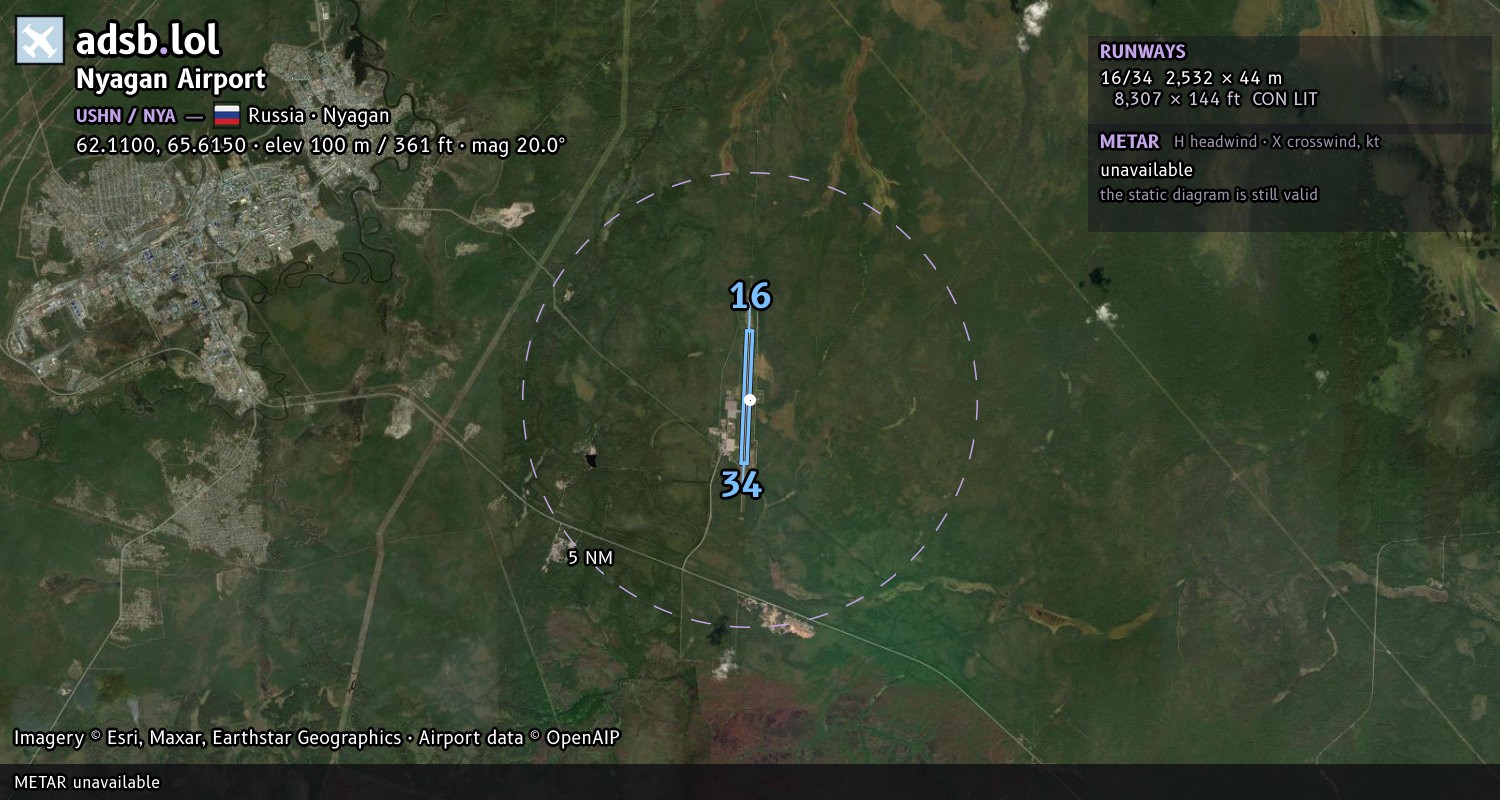Click the 16/34 2,532 × 44 m row
1500x800 pixels.
1191,77
